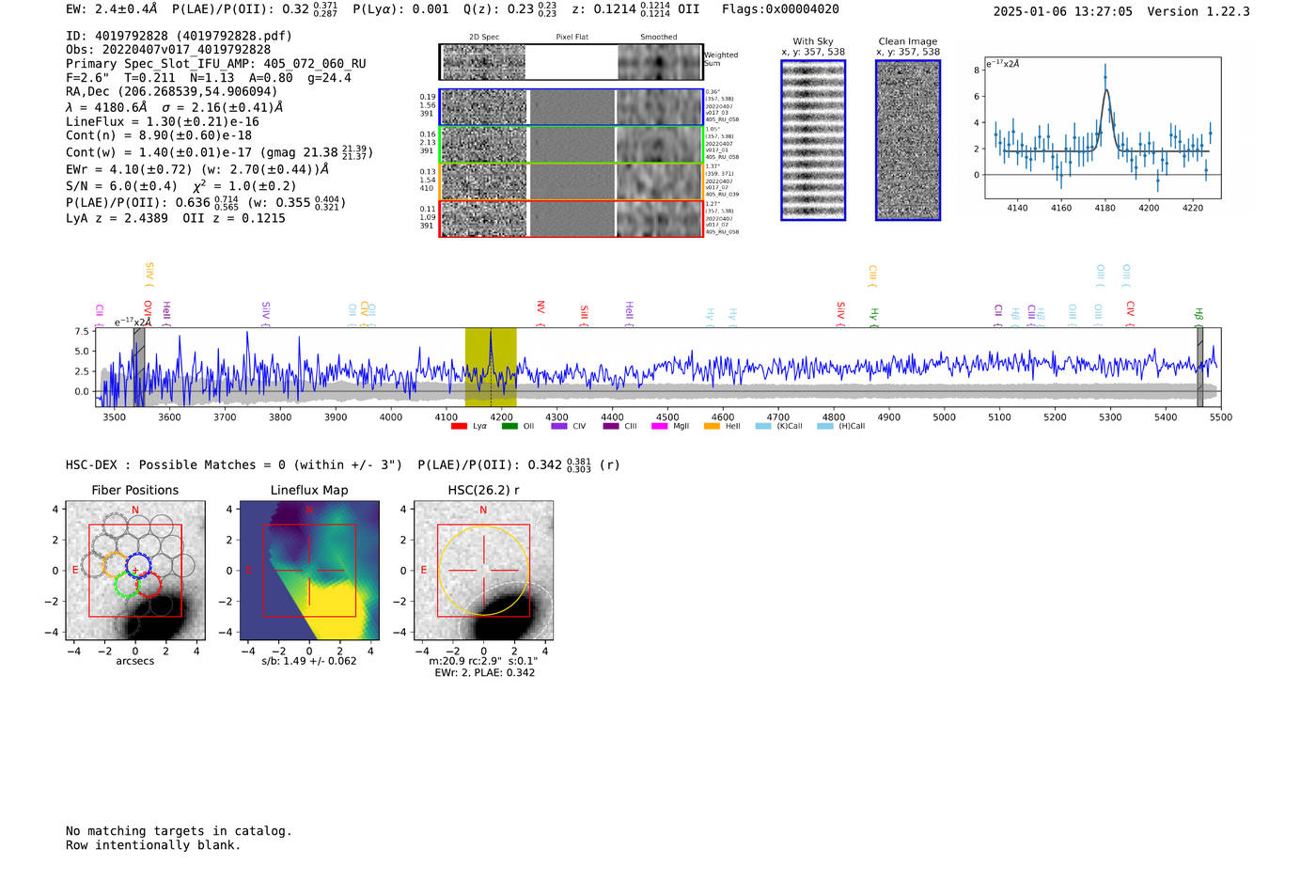This screenshot has height=896, width=1316.
Task: Click the Weighted Sum smoothed panel
Action: click(660, 62)
